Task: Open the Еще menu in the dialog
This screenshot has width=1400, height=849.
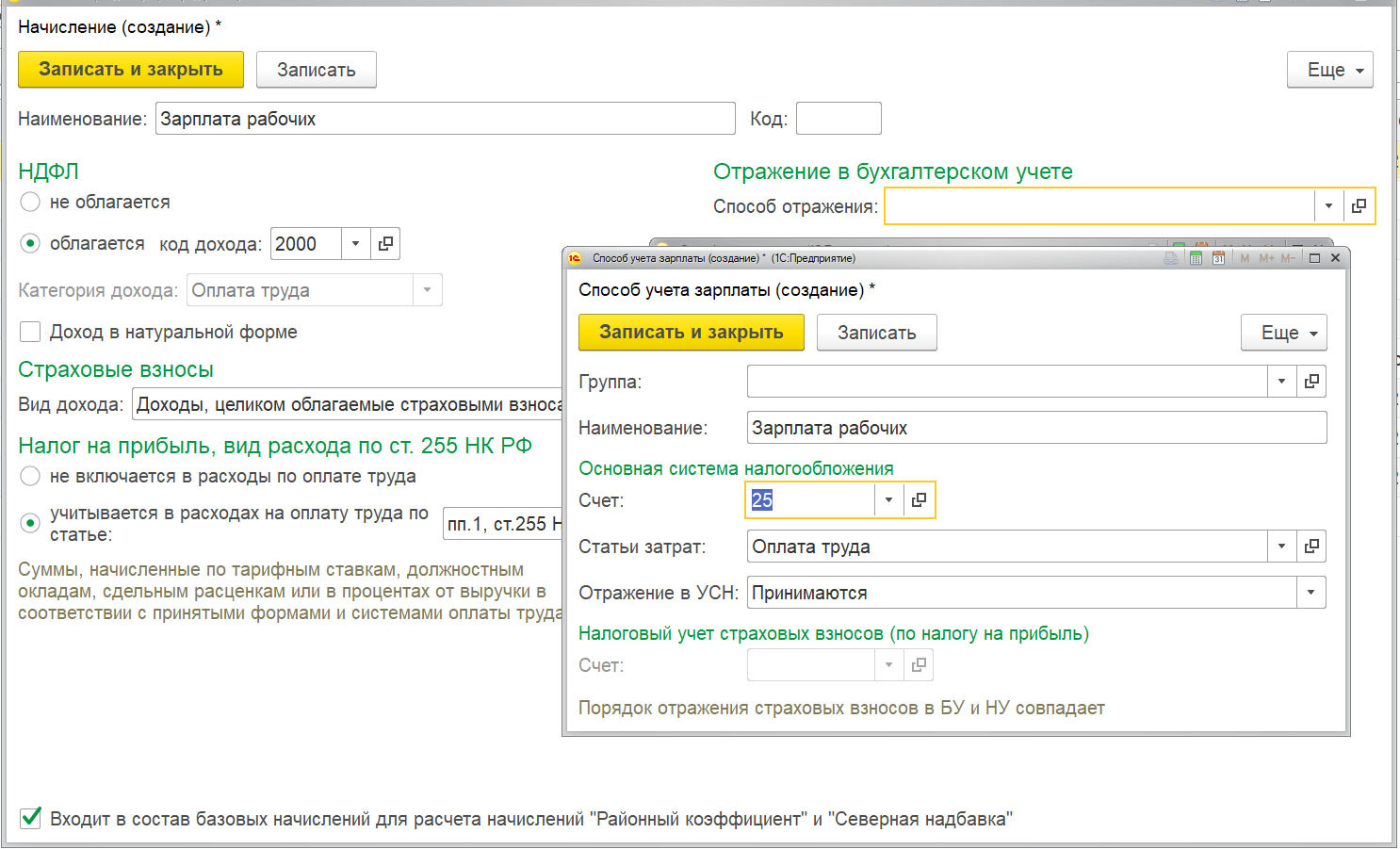Action: coord(1283,333)
